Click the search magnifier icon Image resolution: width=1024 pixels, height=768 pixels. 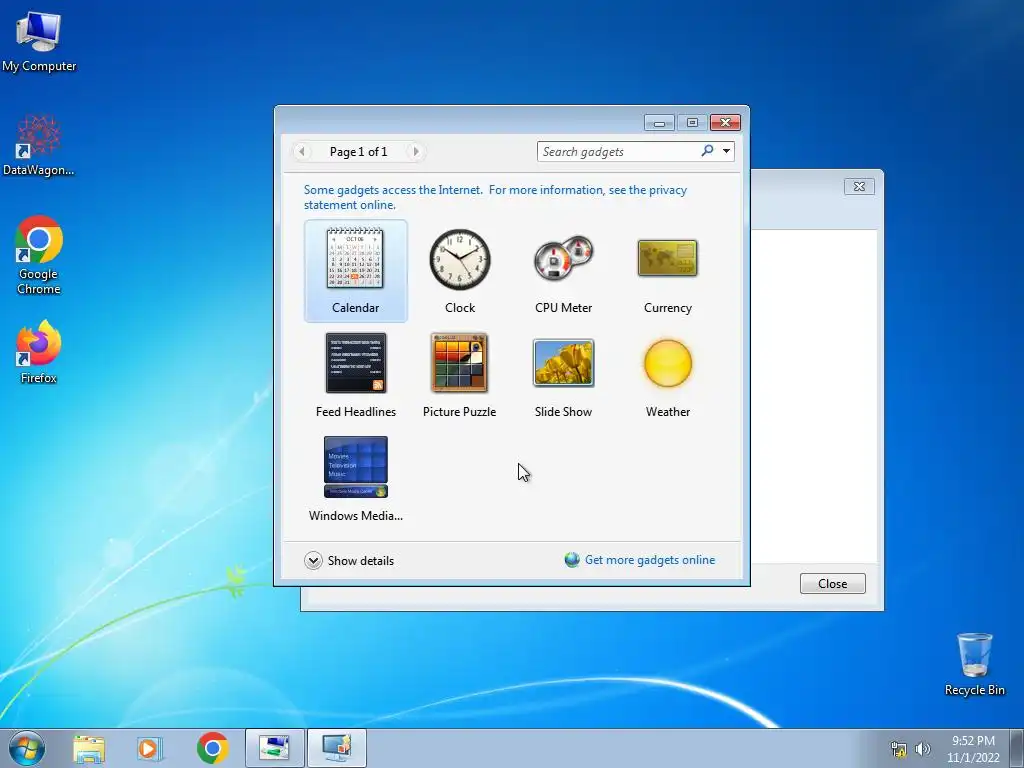pos(707,151)
